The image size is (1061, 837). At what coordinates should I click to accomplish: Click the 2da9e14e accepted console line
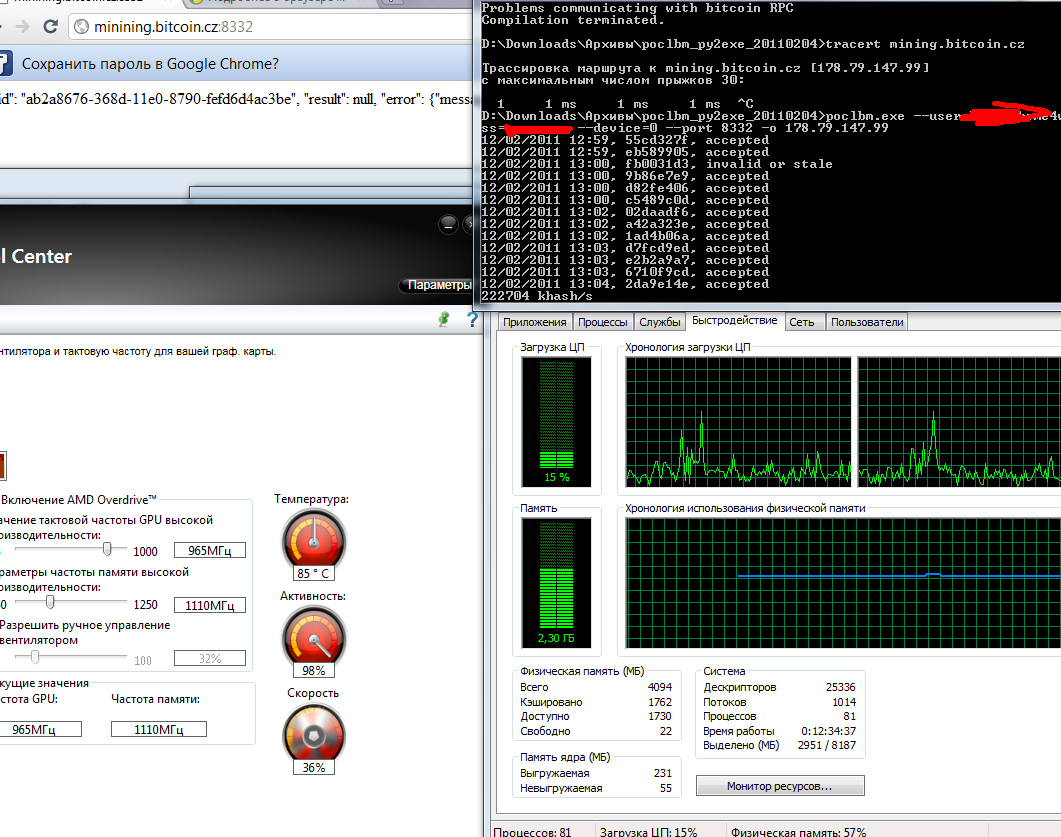click(x=625, y=284)
